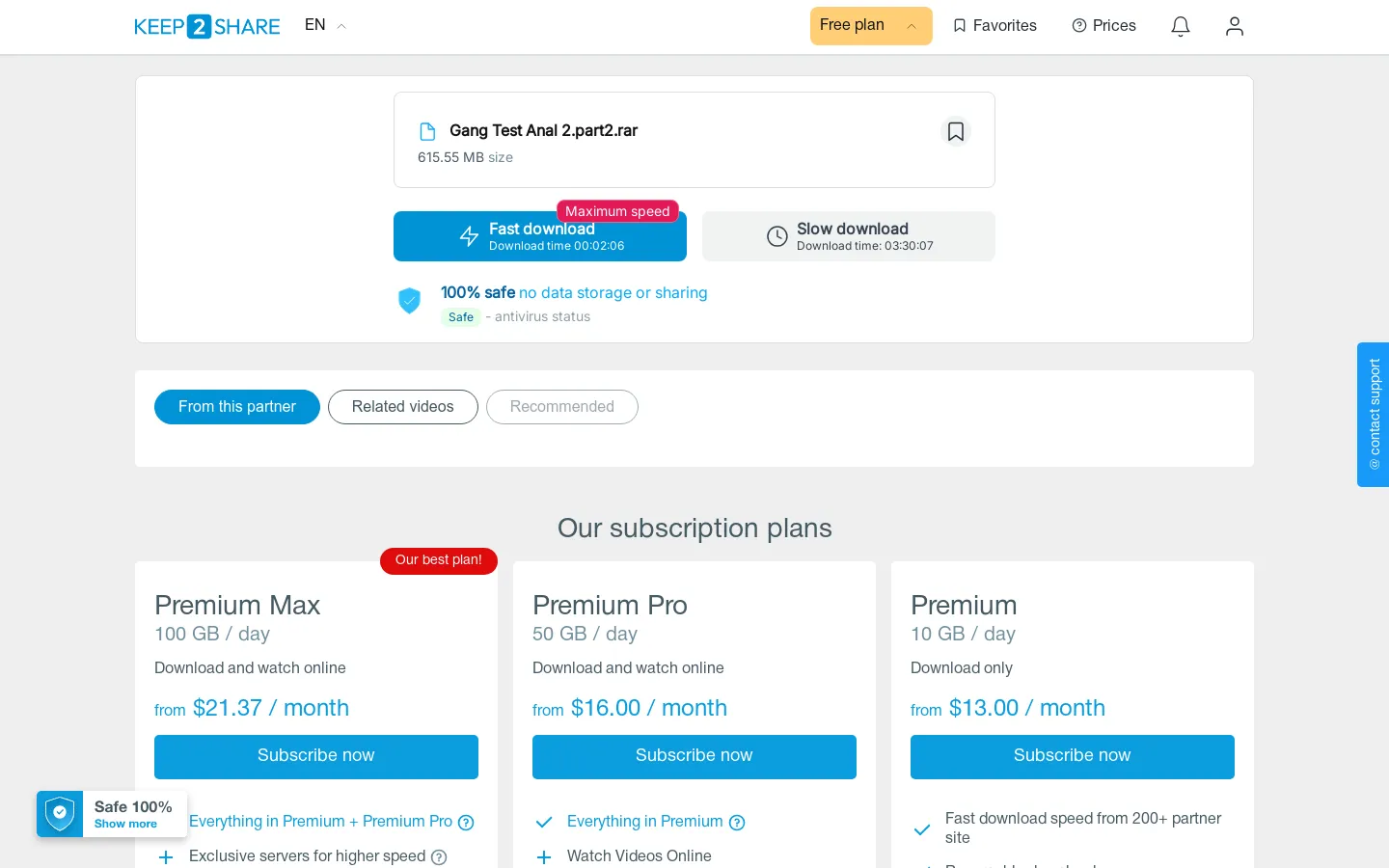Click the Keep2Share logo
Viewport: 1389px width, 868px height.
click(x=207, y=26)
